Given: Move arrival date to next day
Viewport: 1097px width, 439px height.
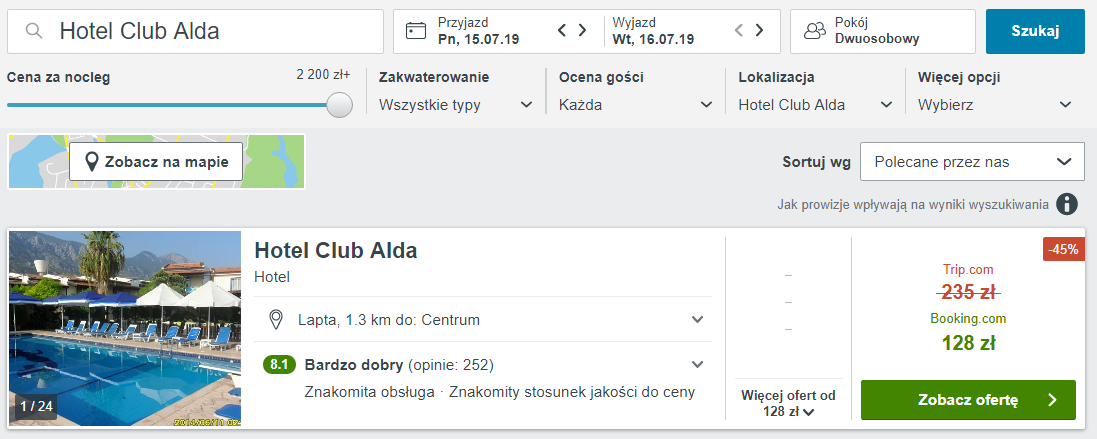Looking at the screenshot, I should point(582,30).
